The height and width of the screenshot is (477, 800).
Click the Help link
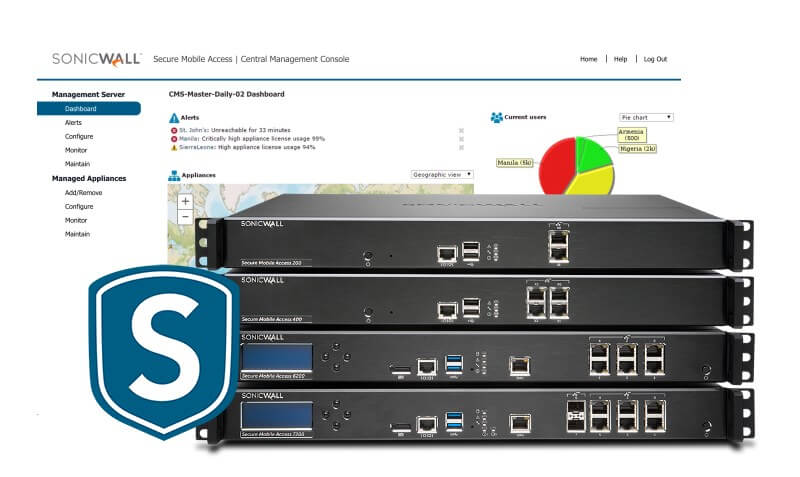point(621,59)
